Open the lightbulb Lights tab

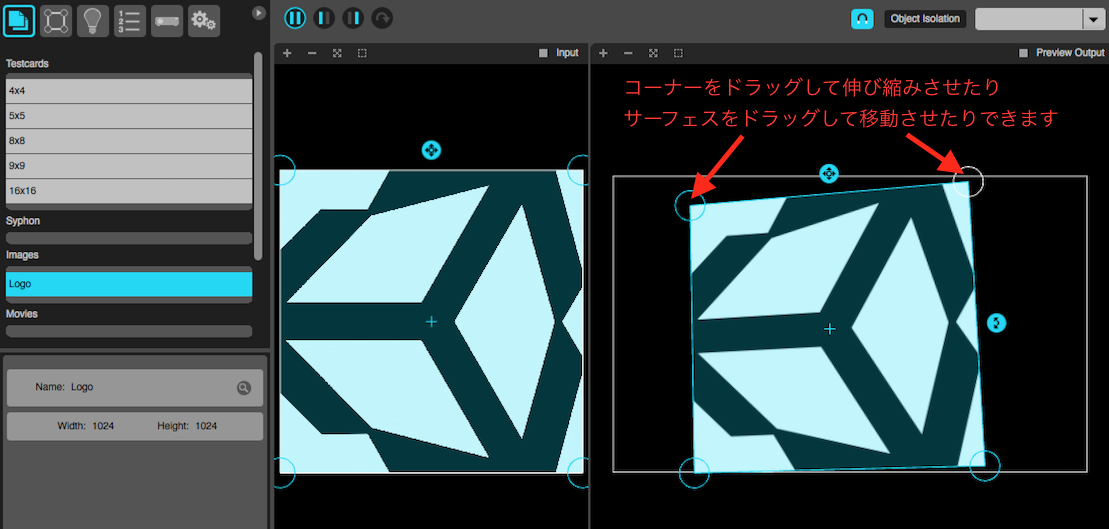click(x=92, y=21)
